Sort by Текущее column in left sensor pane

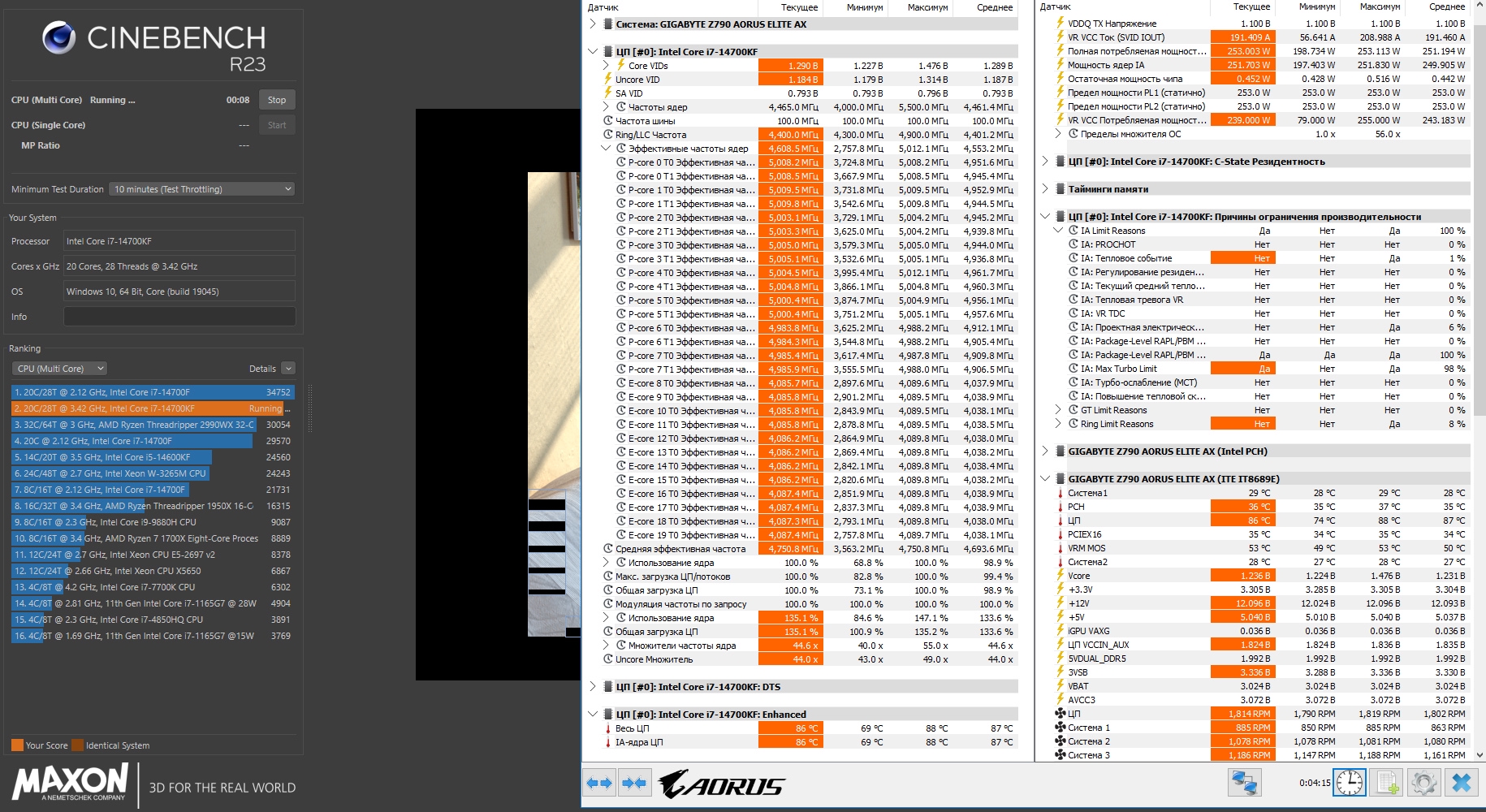790,7
